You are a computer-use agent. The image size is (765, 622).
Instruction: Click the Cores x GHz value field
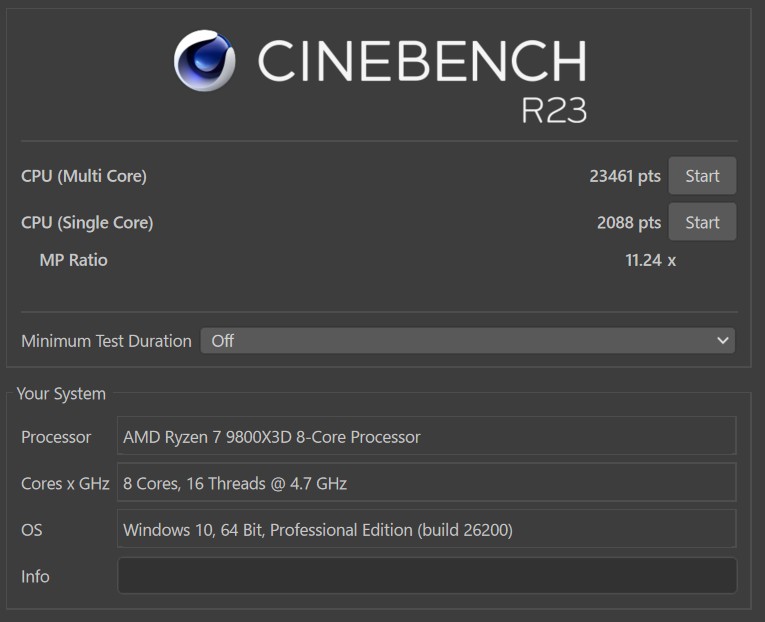point(427,483)
